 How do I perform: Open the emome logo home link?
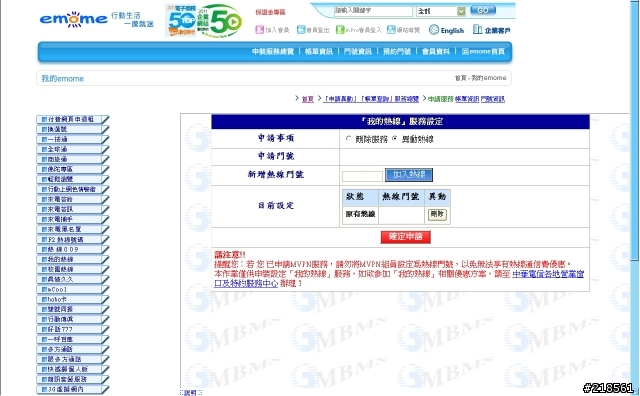coord(73,19)
